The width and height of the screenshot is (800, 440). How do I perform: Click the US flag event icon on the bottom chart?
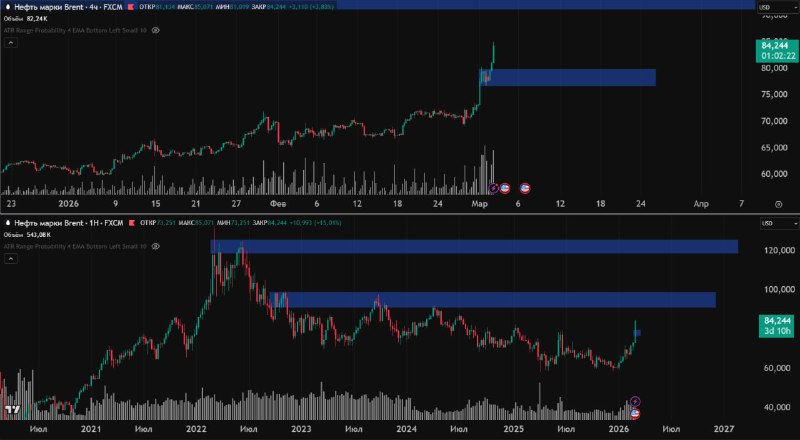pyautogui.click(x=635, y=413)
